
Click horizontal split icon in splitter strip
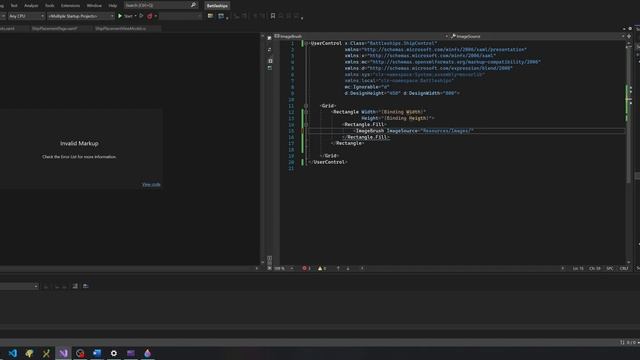tap(270, 68)
